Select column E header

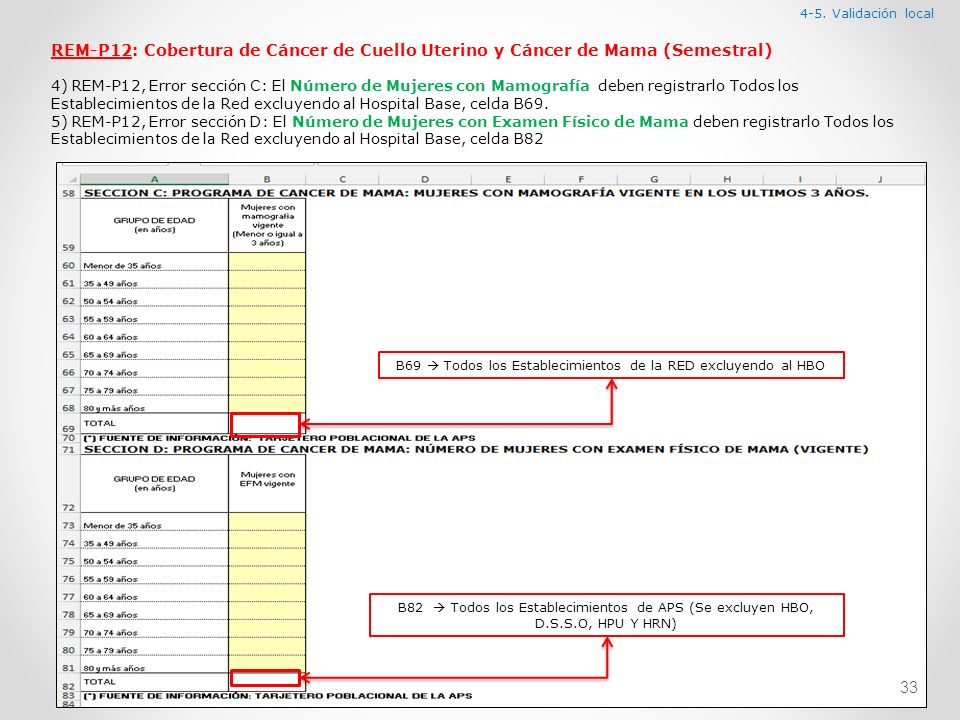coord(508,179)
